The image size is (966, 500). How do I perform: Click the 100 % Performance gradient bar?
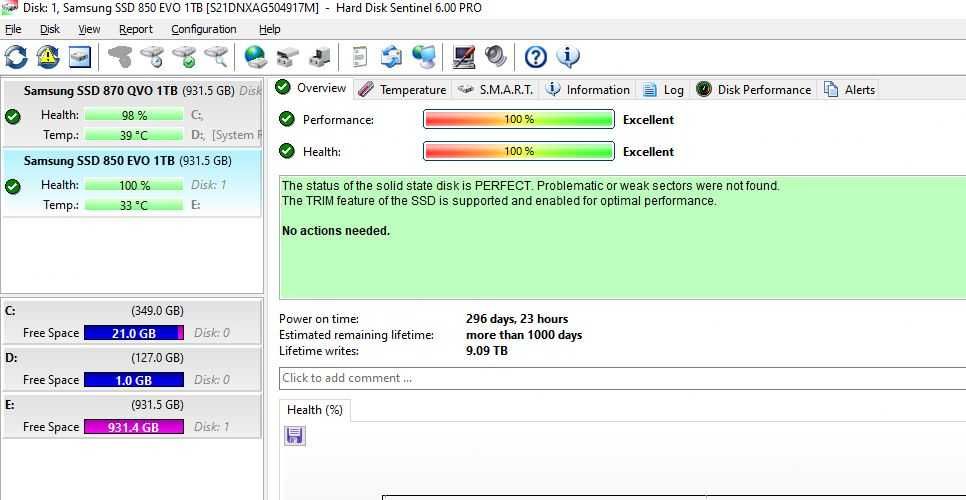point(519,119)
